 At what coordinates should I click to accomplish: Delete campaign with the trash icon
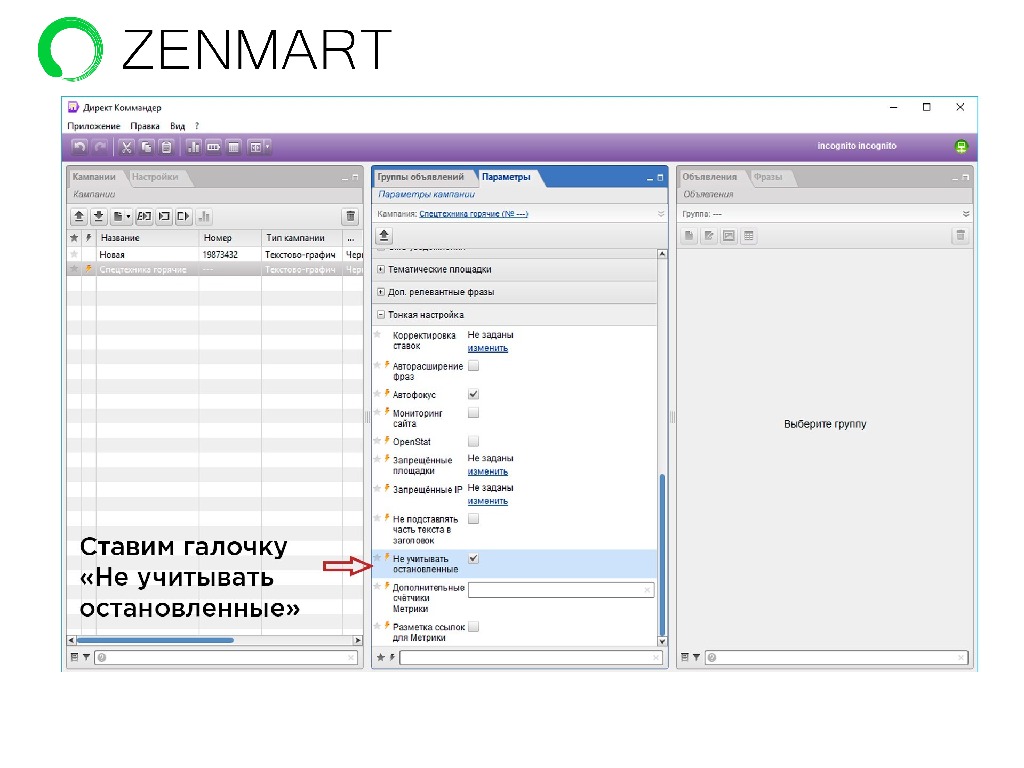pyautogui.click(x=351, y=216)
